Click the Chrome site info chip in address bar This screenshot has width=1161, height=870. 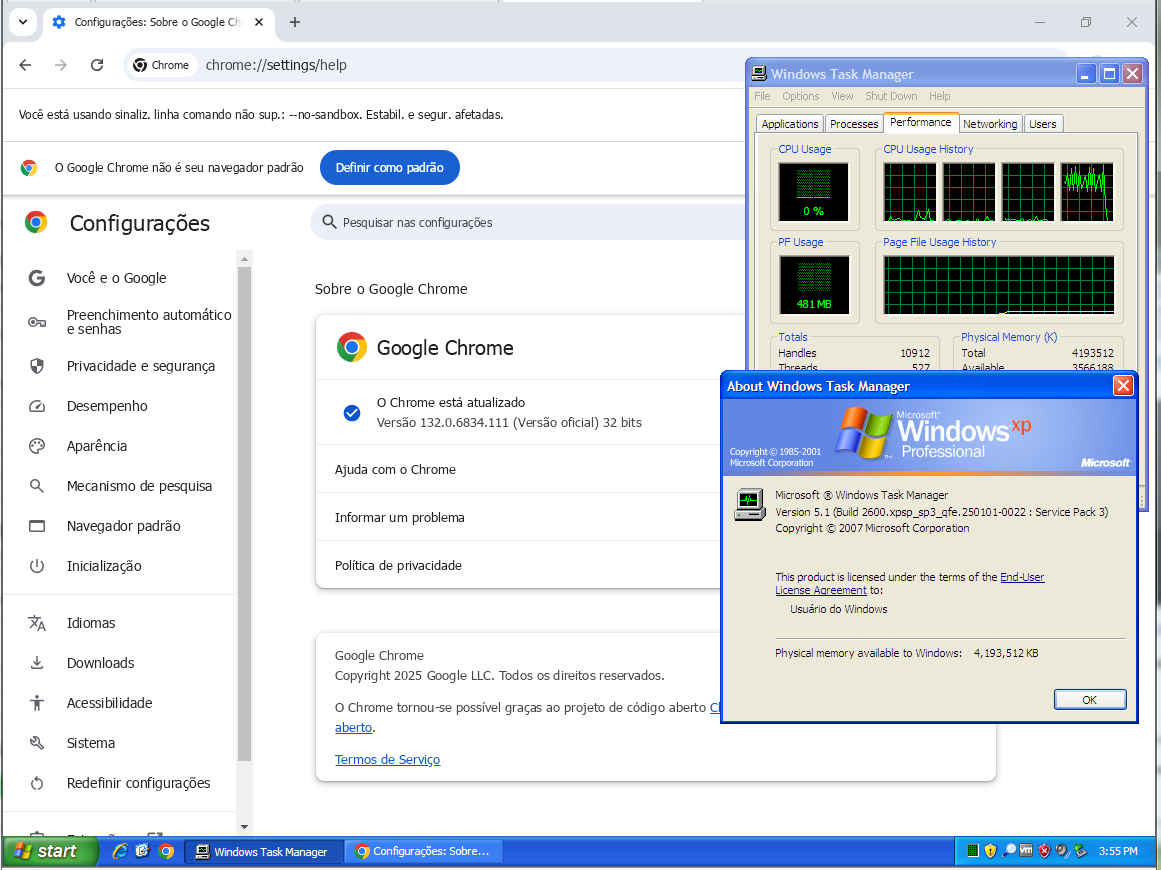pos(161,65)
